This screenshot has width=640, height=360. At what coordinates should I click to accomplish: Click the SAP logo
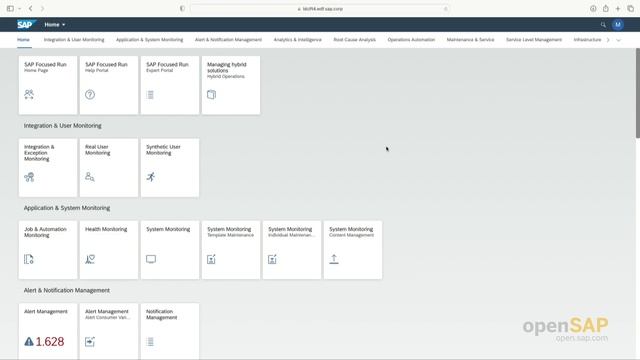(26, 24)
